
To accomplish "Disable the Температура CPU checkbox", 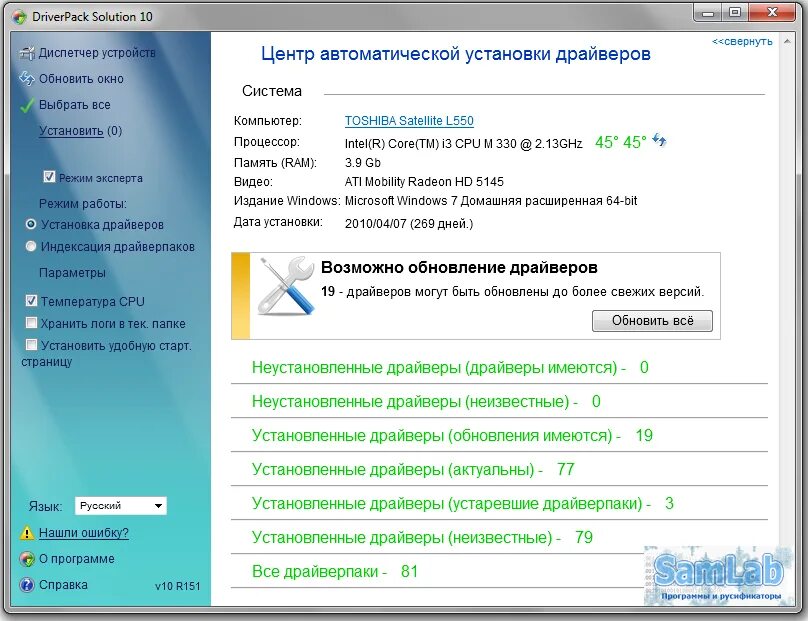I will [31, 301].
